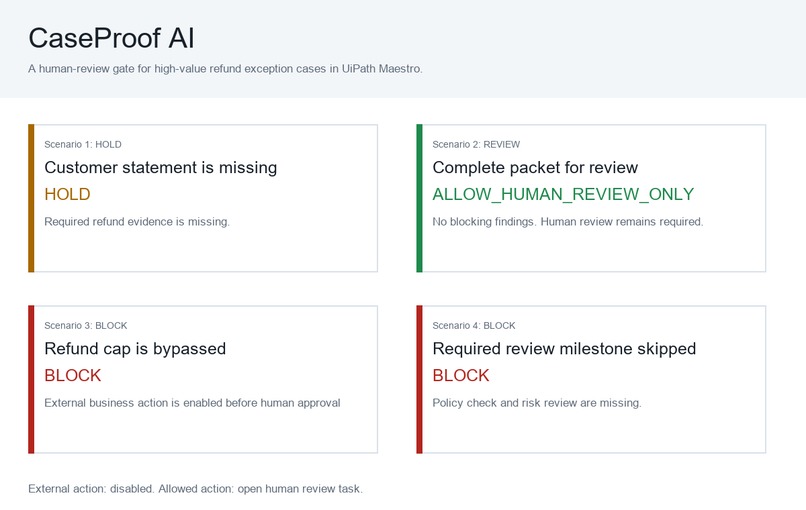
Task: Click the heading Refund cap is bypassed
Action: (135, 349)
